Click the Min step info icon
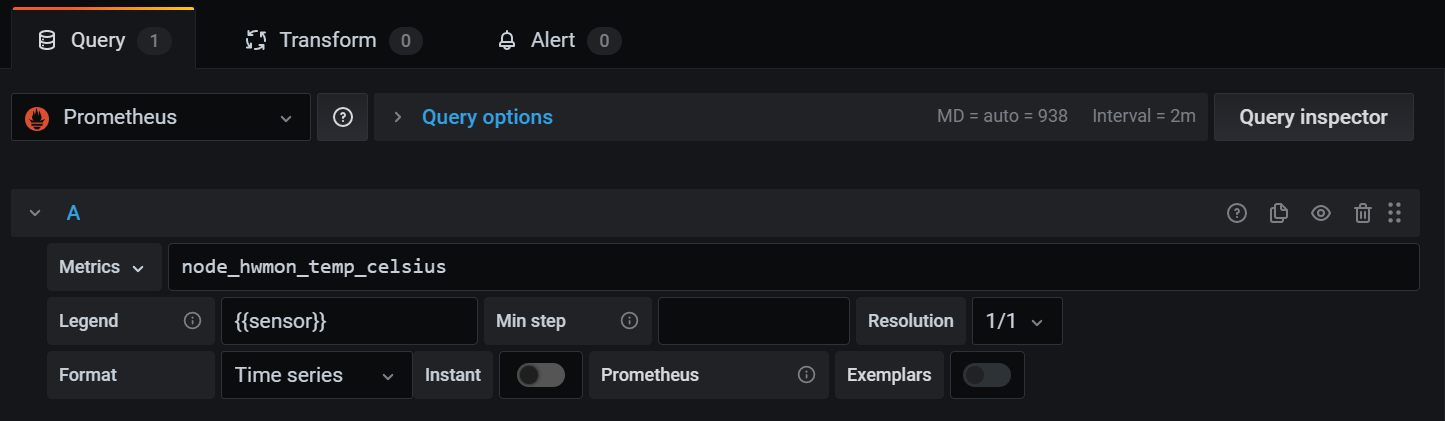1445x421 pixels. coord(629,321)
